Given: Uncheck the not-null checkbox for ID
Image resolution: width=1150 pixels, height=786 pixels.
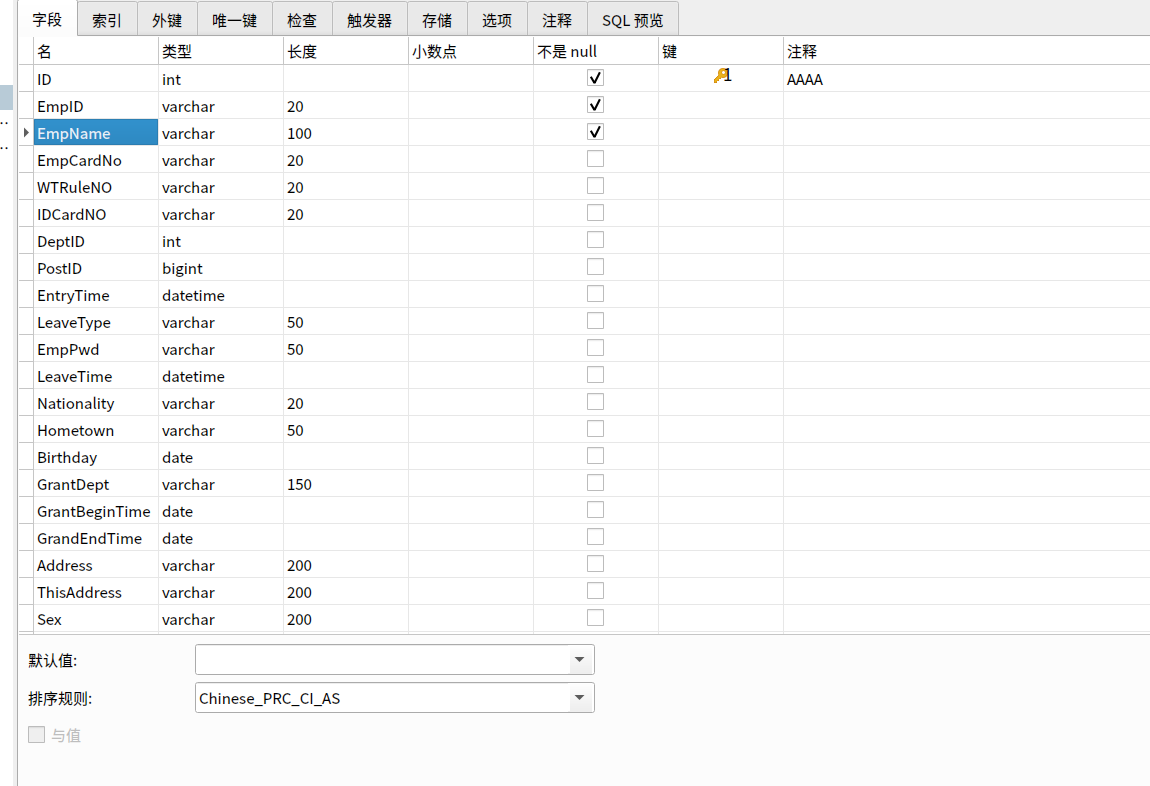Looking at the screenshot, I should click(x=596, y=78).
